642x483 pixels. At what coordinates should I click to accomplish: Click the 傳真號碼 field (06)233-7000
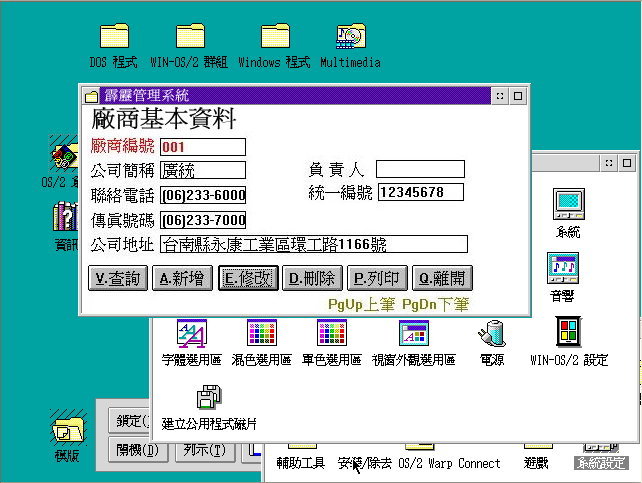203,220
